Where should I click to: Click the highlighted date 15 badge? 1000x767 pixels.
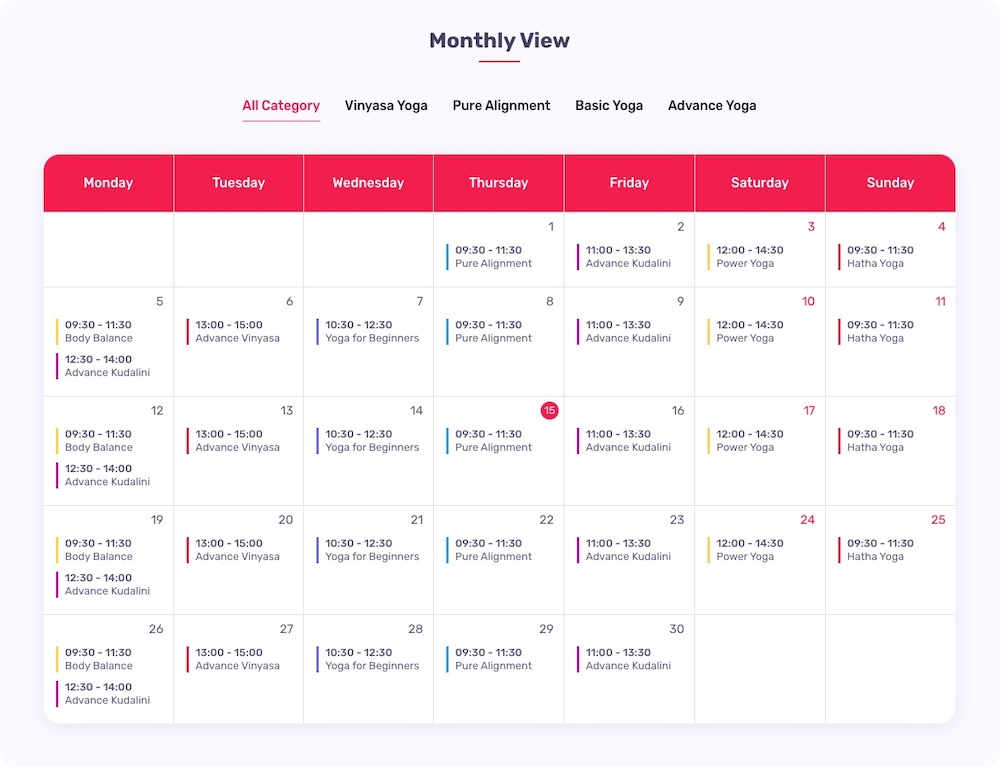[549, 411]
